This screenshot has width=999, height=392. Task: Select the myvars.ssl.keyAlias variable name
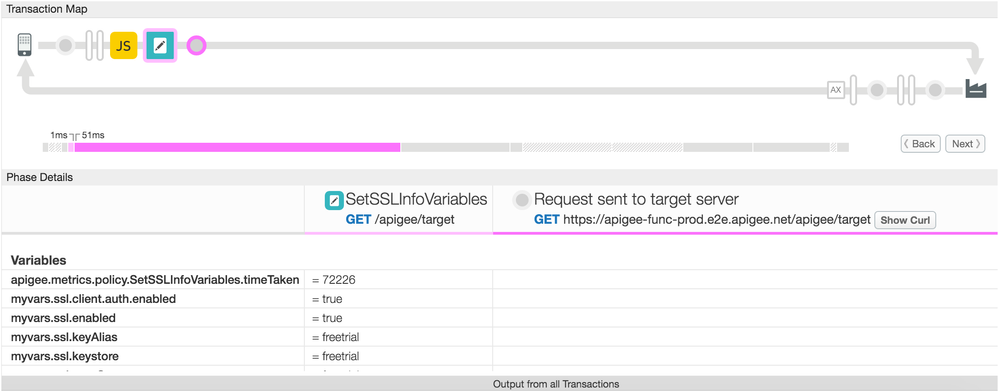click(x=64, y=337)
